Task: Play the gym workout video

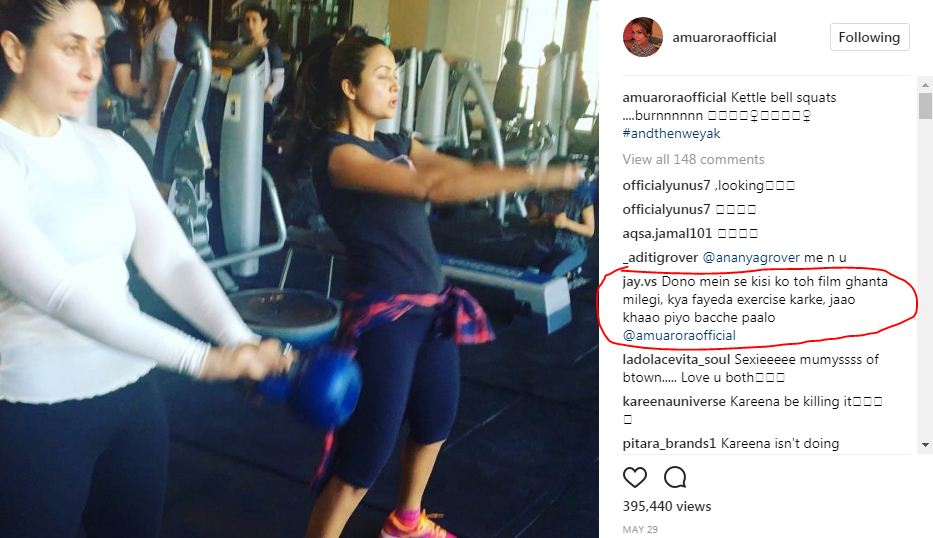Action: pyautogui.click(x=299, y=269)
